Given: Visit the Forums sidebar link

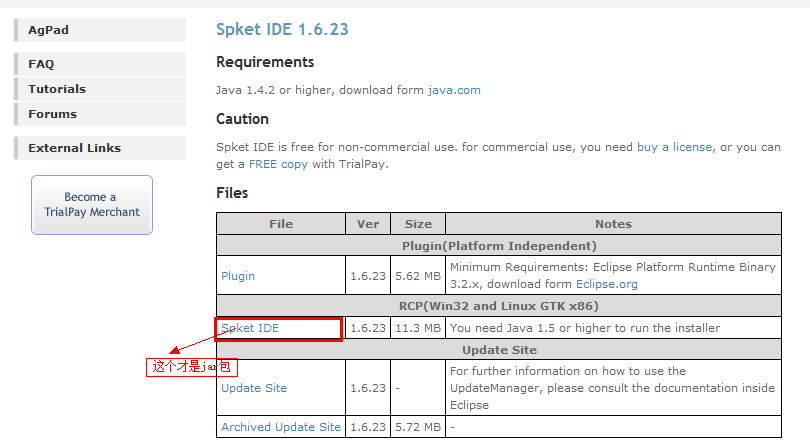Looking at the screenshot, I should (x=52, y=114).
